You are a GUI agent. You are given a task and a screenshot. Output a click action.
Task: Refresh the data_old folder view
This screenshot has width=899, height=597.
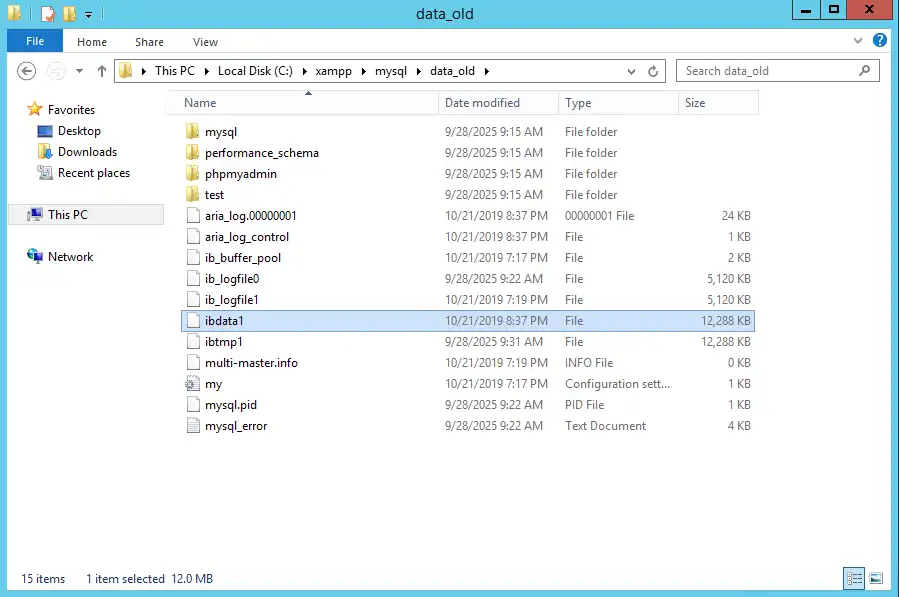tap(654, 71)
